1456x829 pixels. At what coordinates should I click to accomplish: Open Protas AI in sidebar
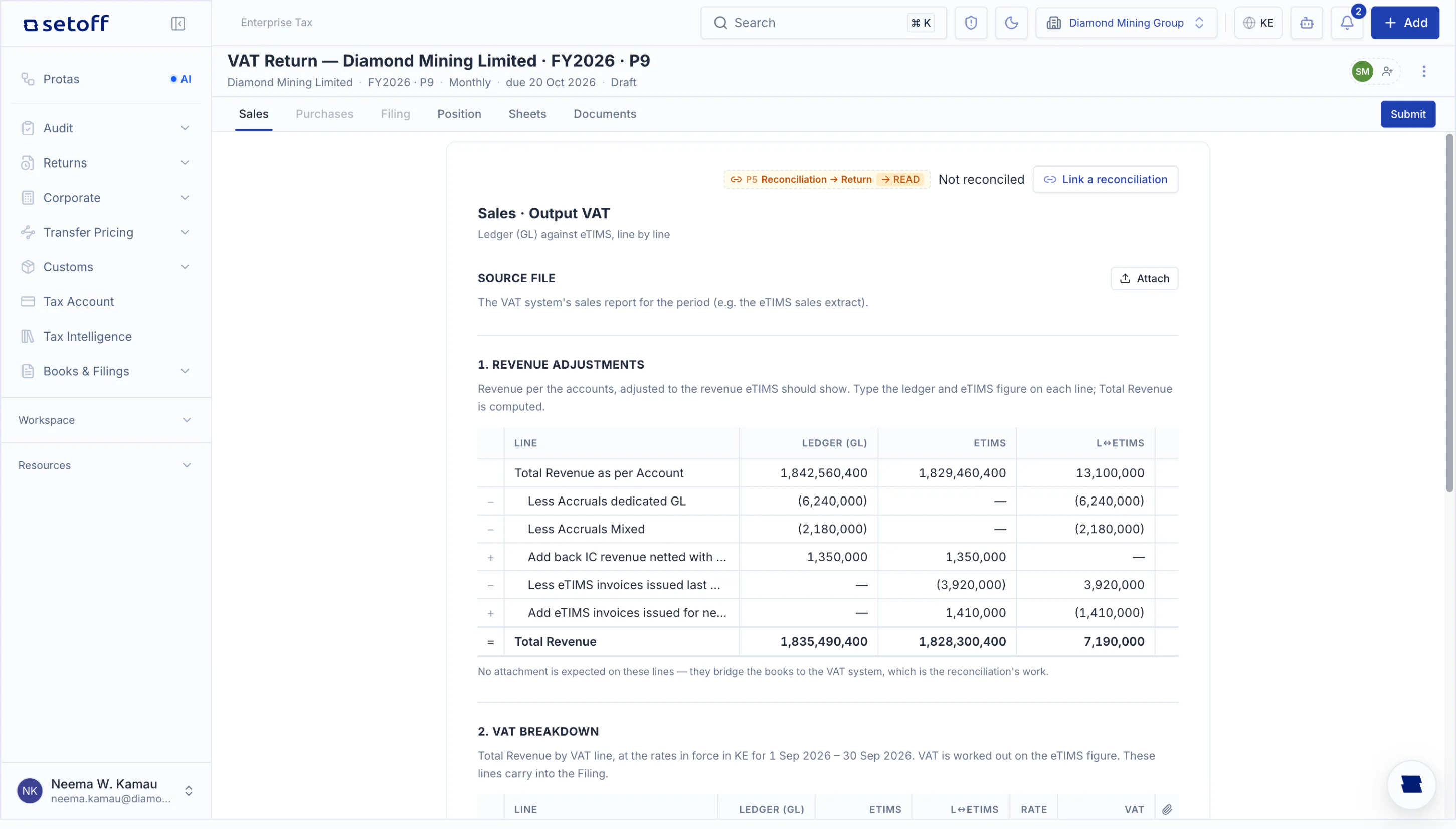point(106,79)
